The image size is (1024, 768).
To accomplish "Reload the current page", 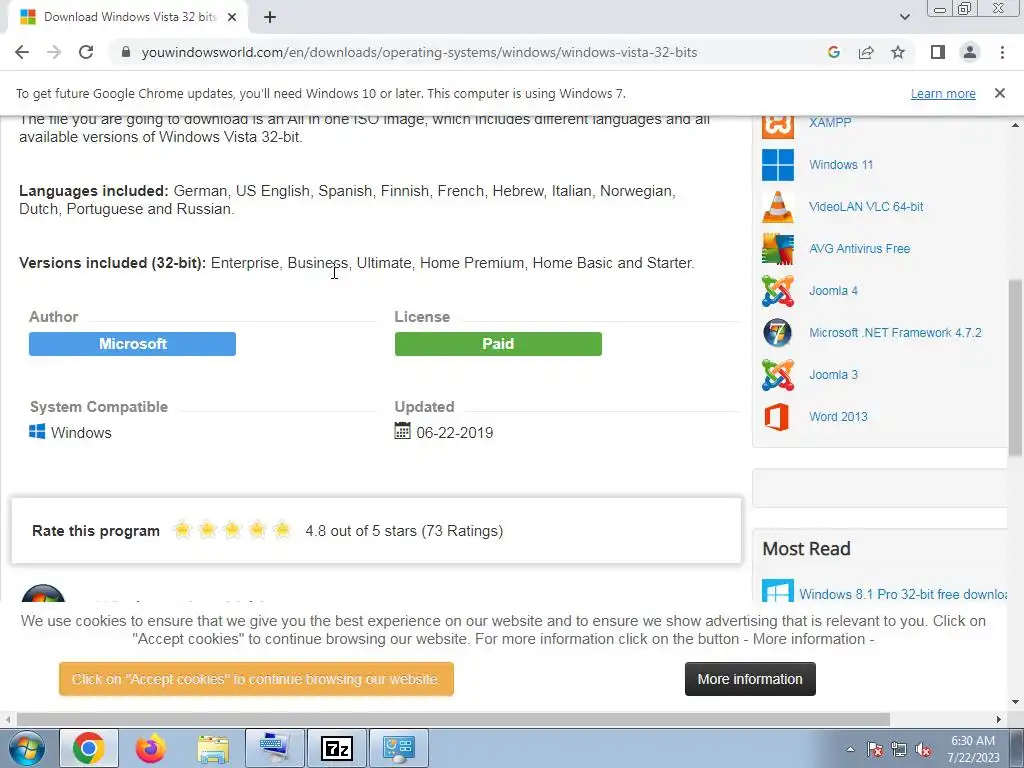I will pyautogui.click(x=86, y=52).
